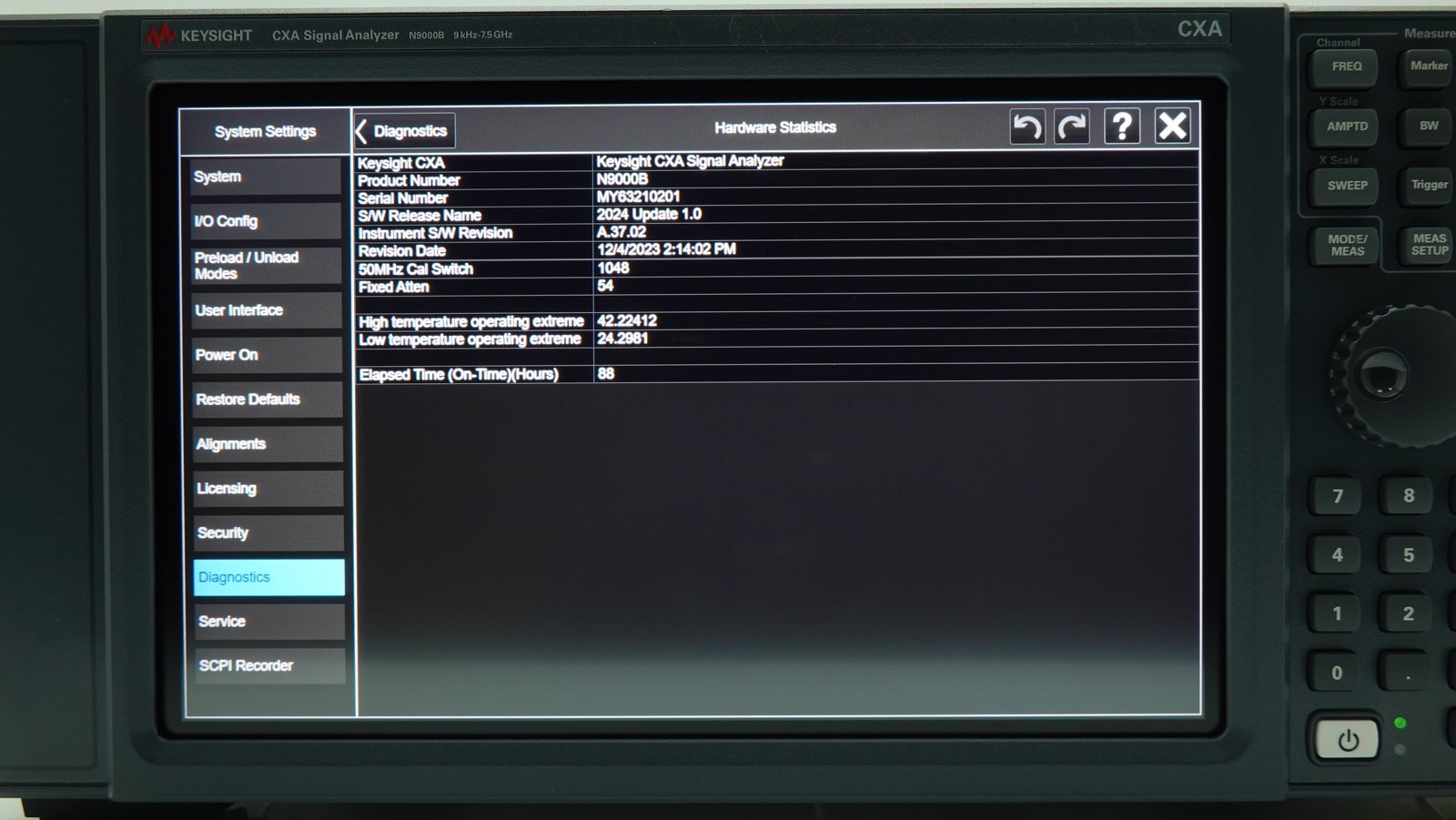Viewport: 1456px width, 820px height.
Task: Go to the Licensing tab
Action: point(268,489)
